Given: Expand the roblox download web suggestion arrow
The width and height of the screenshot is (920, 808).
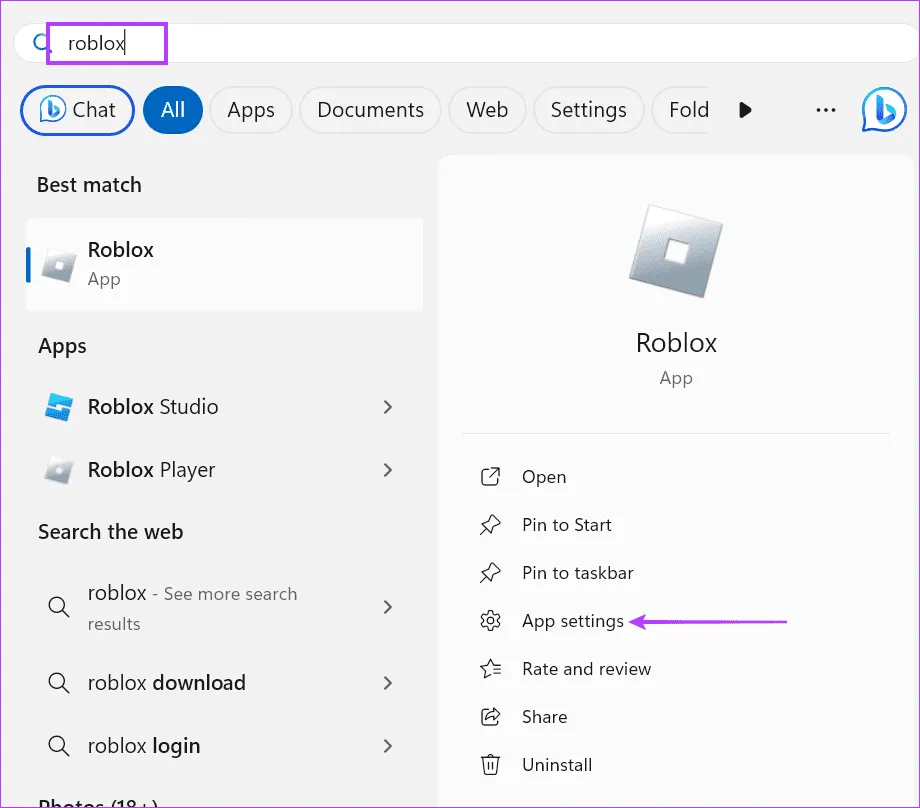Looking at the screenshot, I should 388,683.
